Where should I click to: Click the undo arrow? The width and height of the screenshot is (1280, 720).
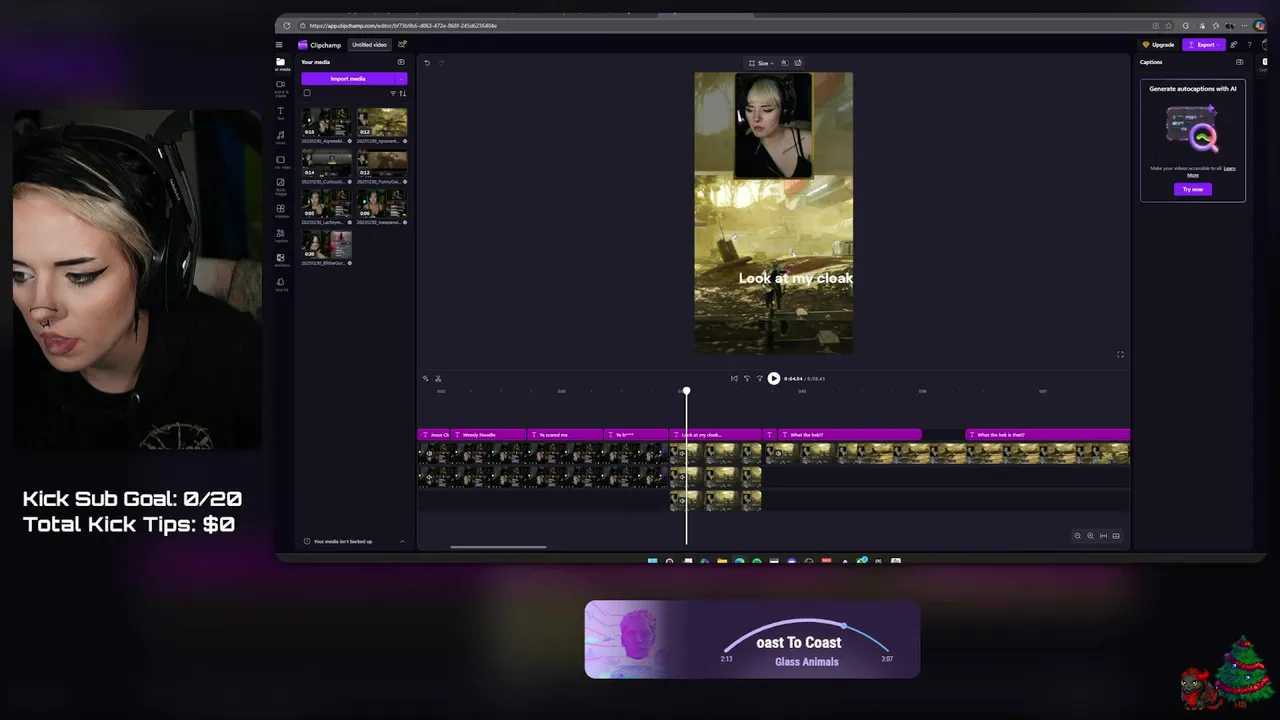[427, 63]
